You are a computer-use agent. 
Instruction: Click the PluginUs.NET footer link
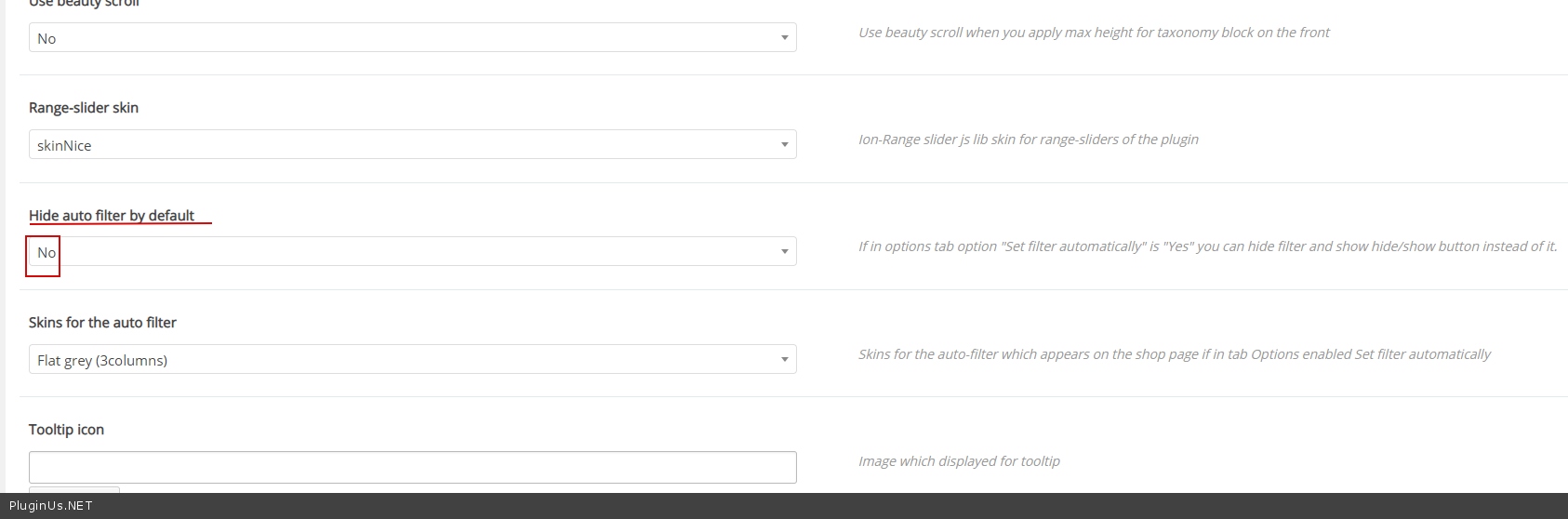pyautogui.click(x=51, y=506)
